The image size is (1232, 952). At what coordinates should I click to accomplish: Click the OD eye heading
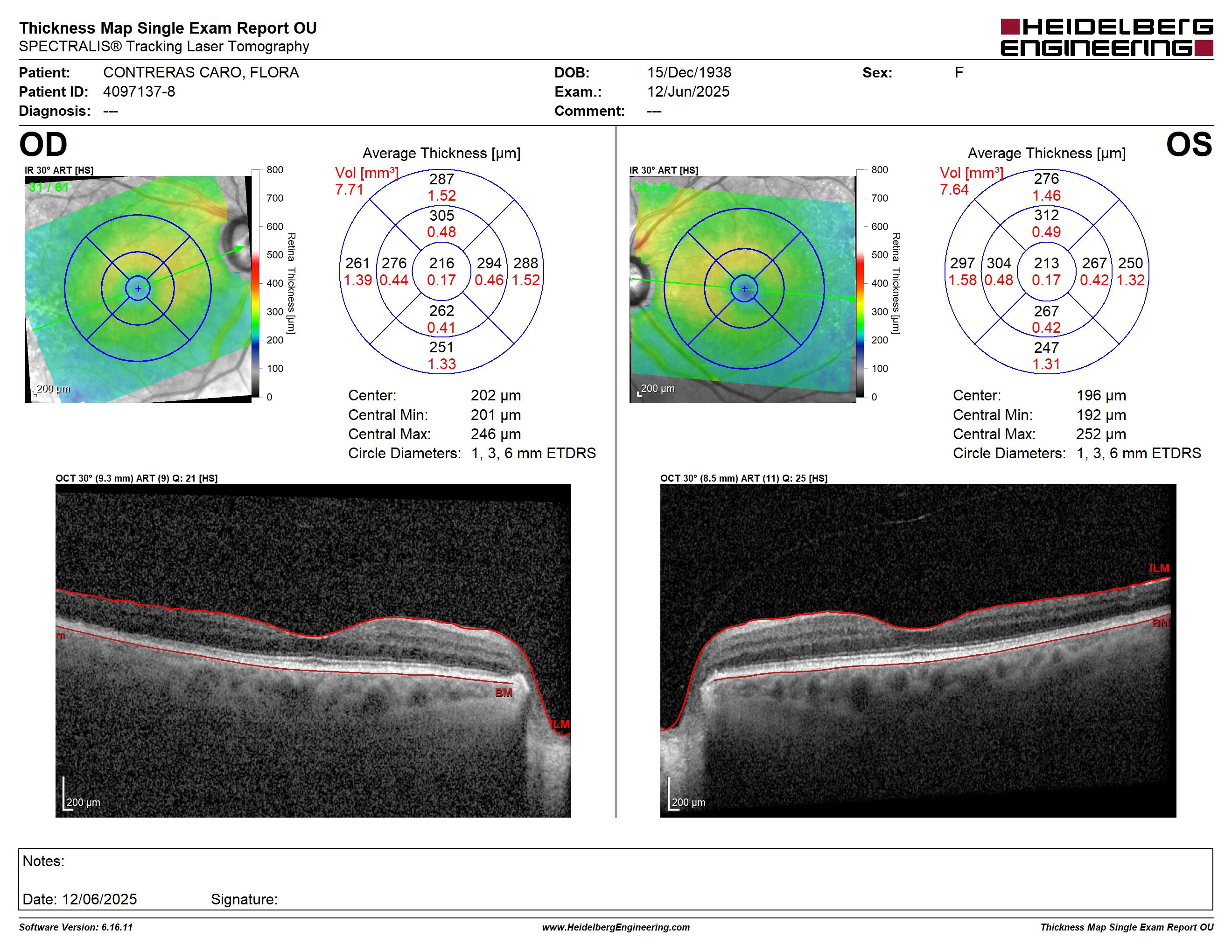(x=43, y=144)
